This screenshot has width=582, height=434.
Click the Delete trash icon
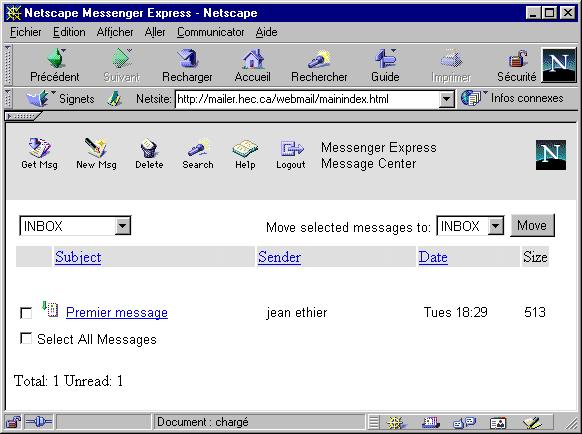pos(149,153)
